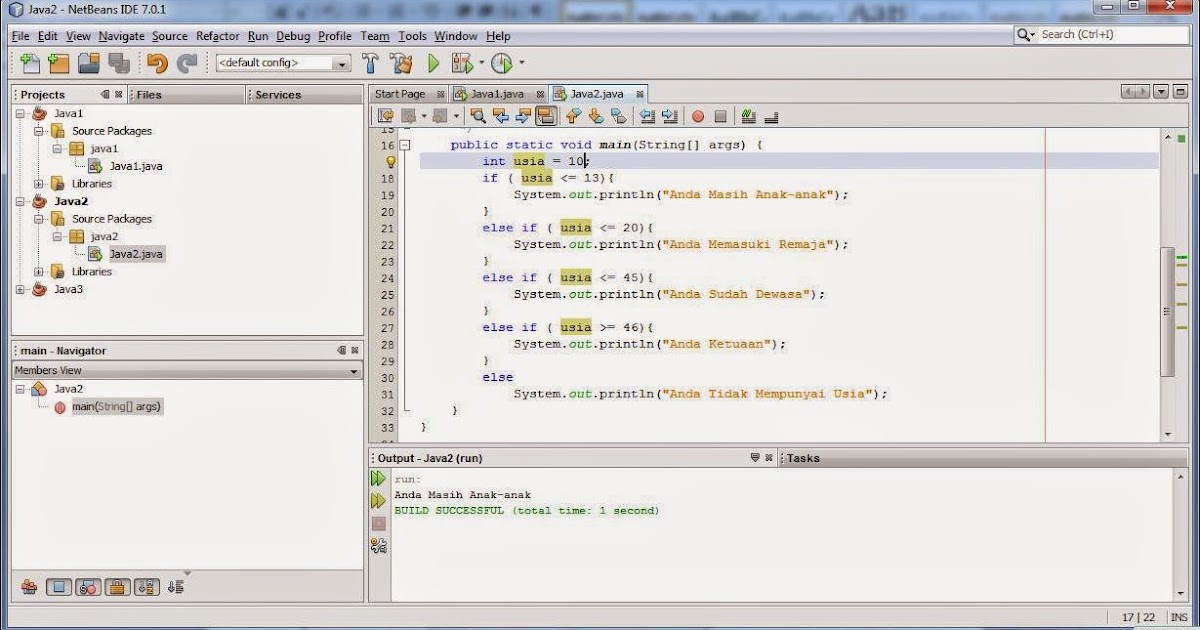
Task: Undo the last edit with the Undo icon
Action: click(x=157, y=62)
